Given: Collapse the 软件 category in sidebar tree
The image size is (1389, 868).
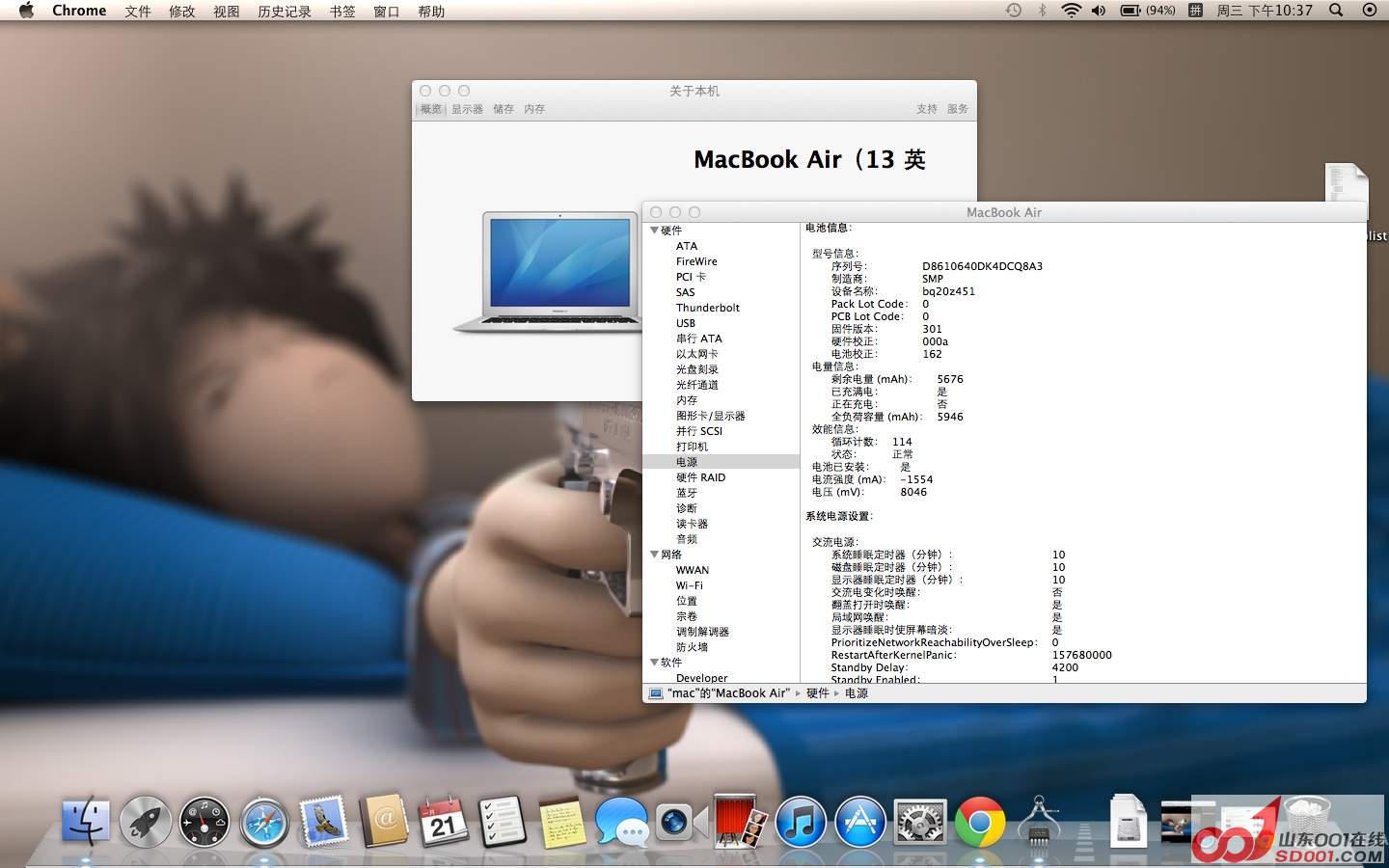Looking at the screenshot, I should click(654, 663).
